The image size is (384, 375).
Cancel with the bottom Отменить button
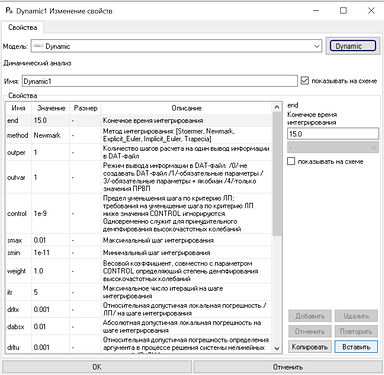(288, 367)
